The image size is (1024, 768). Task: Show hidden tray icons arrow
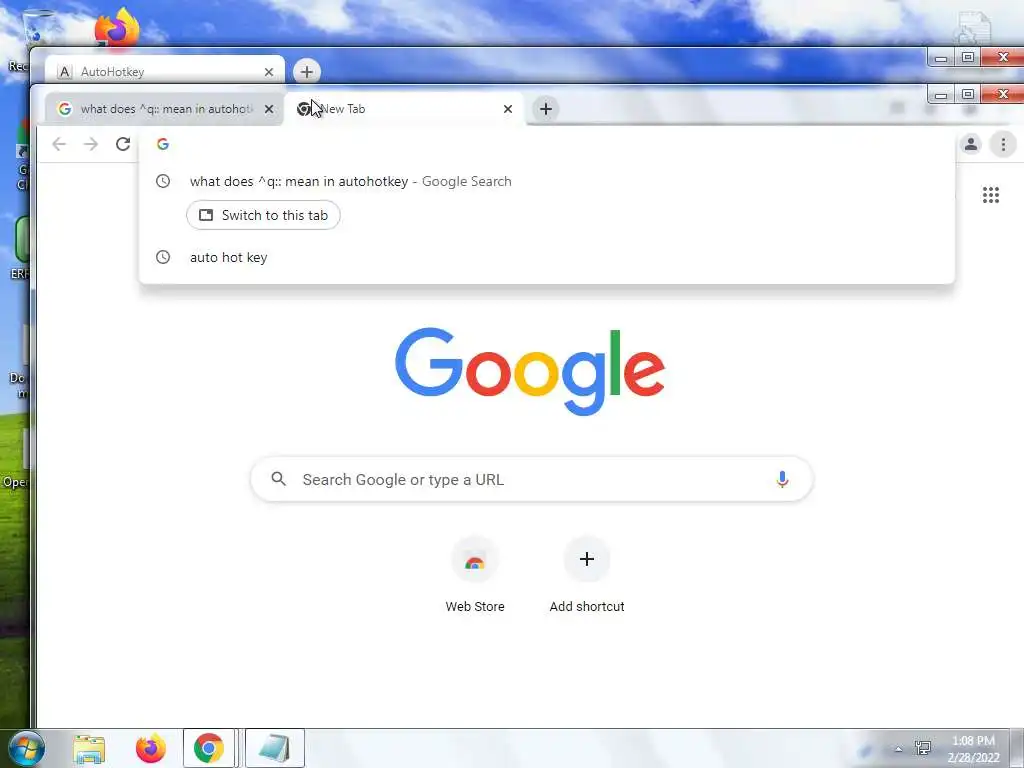(899, 750)
